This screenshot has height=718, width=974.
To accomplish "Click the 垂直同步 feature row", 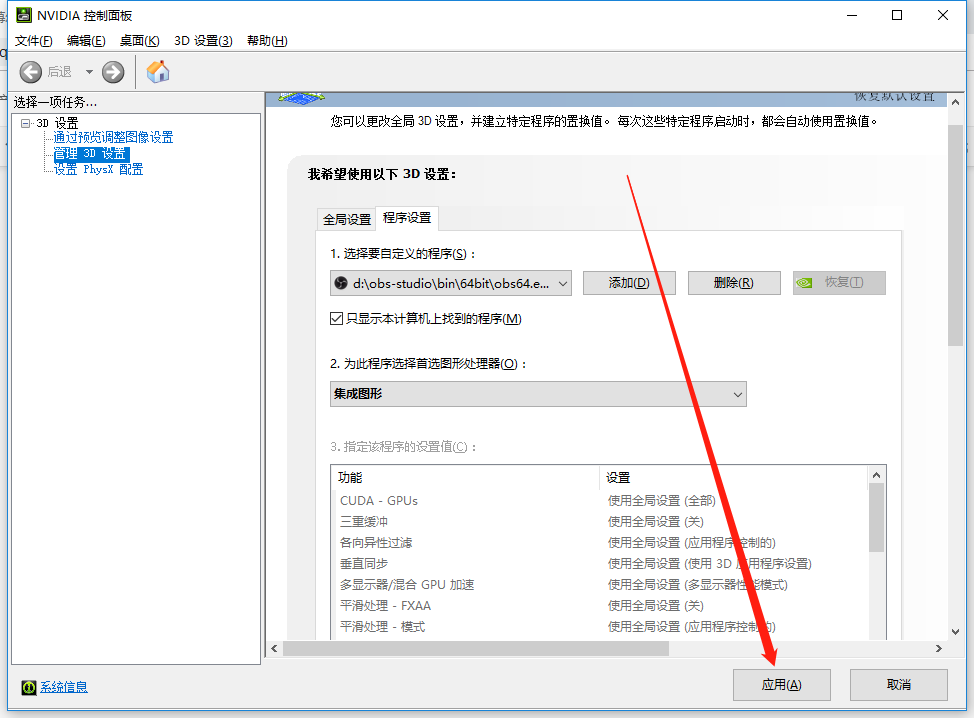I will [599, 564].
